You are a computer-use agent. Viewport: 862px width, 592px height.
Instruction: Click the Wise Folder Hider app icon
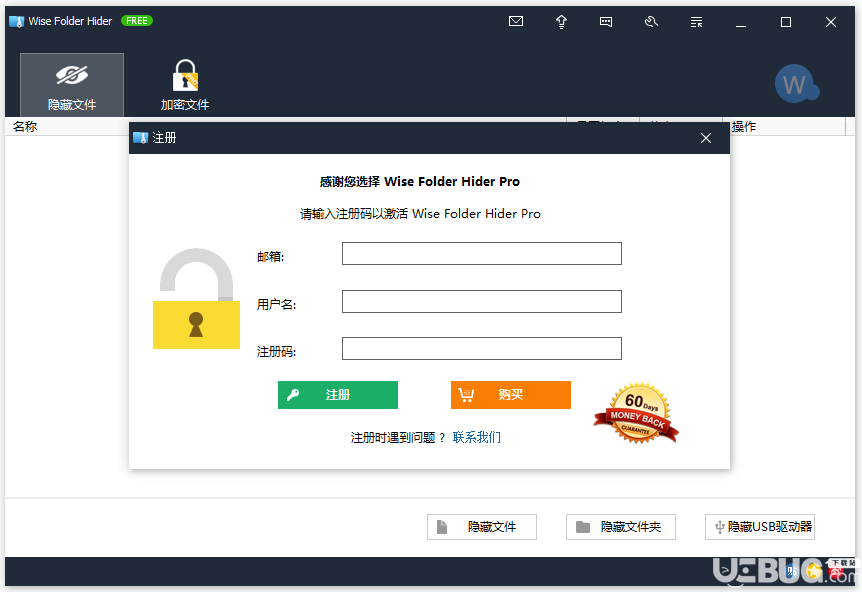click(16, 21)
